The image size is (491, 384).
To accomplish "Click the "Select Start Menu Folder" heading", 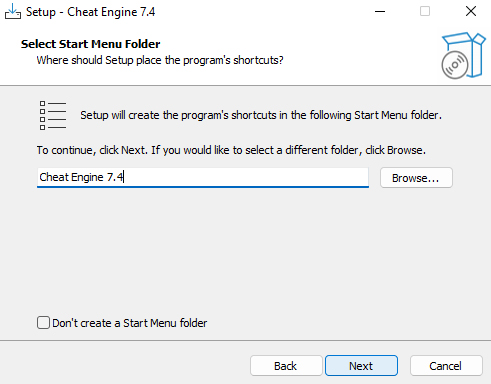I will click(91, 44).
